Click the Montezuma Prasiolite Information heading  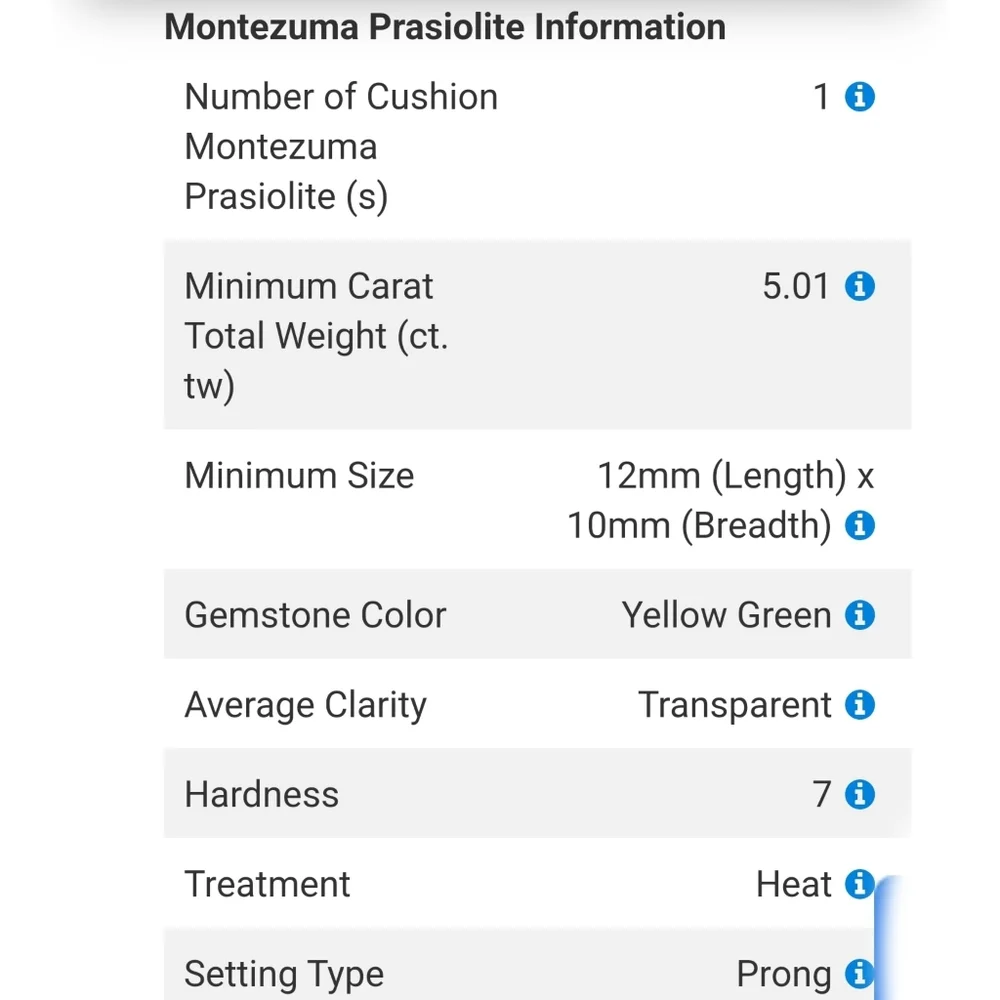pyautogui.click(x=445, y=27)
